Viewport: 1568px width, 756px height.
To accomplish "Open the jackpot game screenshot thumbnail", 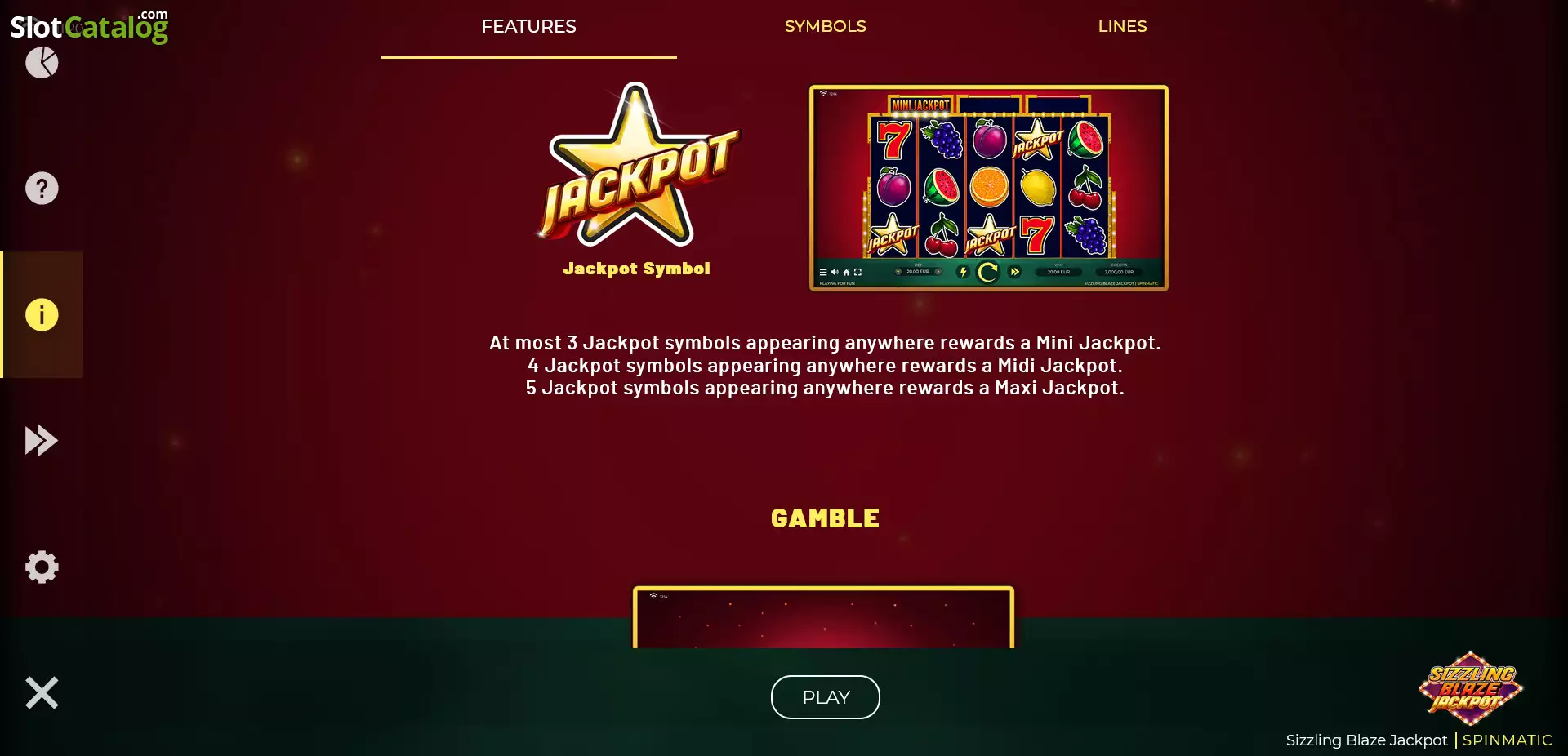I will pos(988,188).
